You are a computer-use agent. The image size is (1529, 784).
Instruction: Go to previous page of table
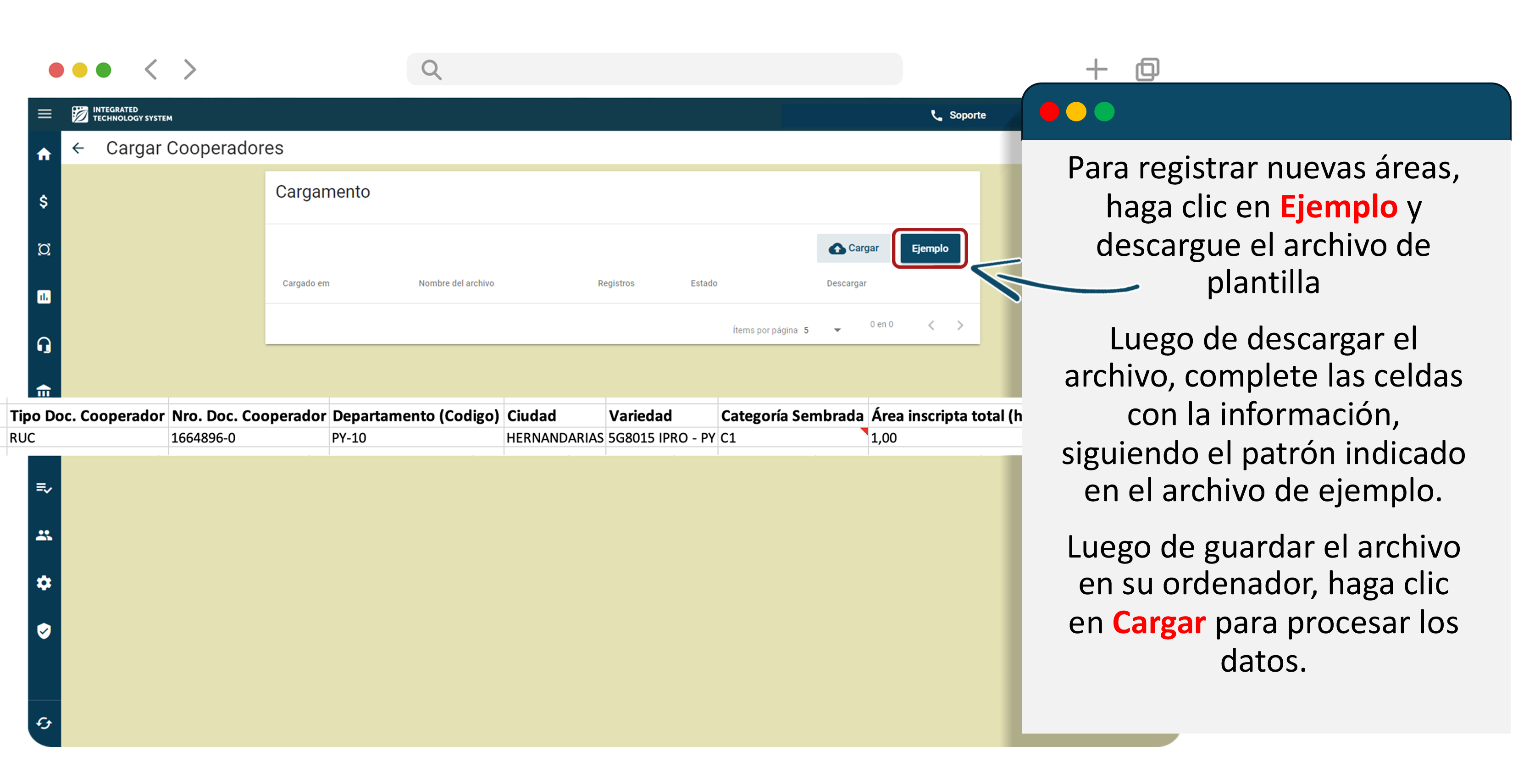931,325
